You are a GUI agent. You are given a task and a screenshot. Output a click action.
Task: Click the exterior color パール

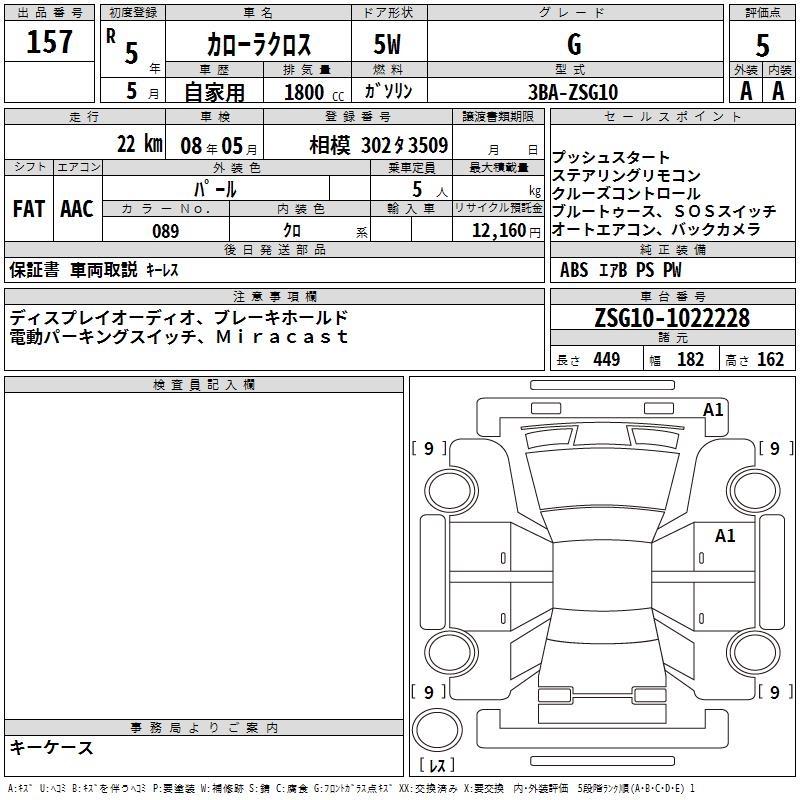coord(215,189)
